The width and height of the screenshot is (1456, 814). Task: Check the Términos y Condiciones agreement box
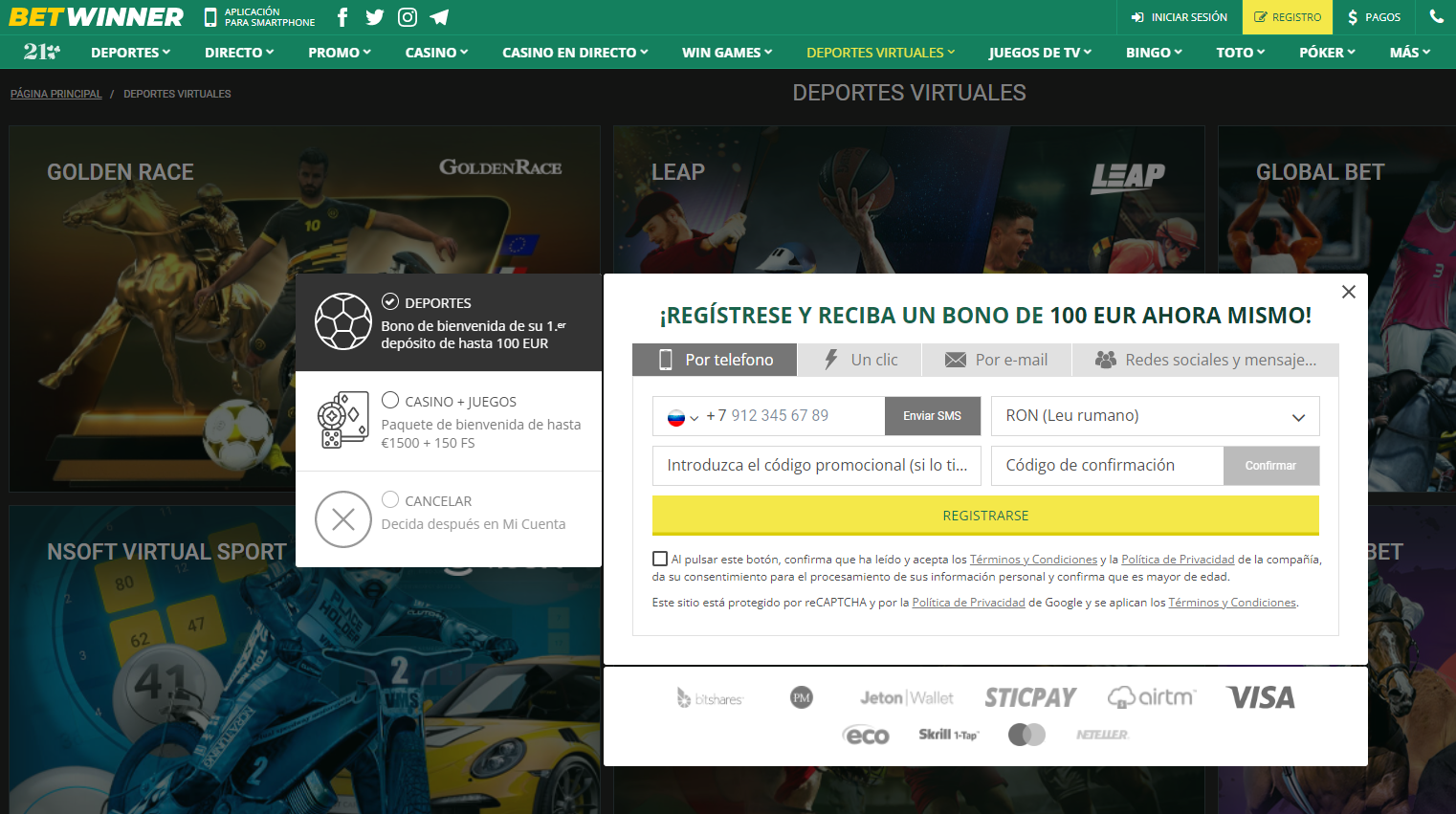tap(660, 559)
